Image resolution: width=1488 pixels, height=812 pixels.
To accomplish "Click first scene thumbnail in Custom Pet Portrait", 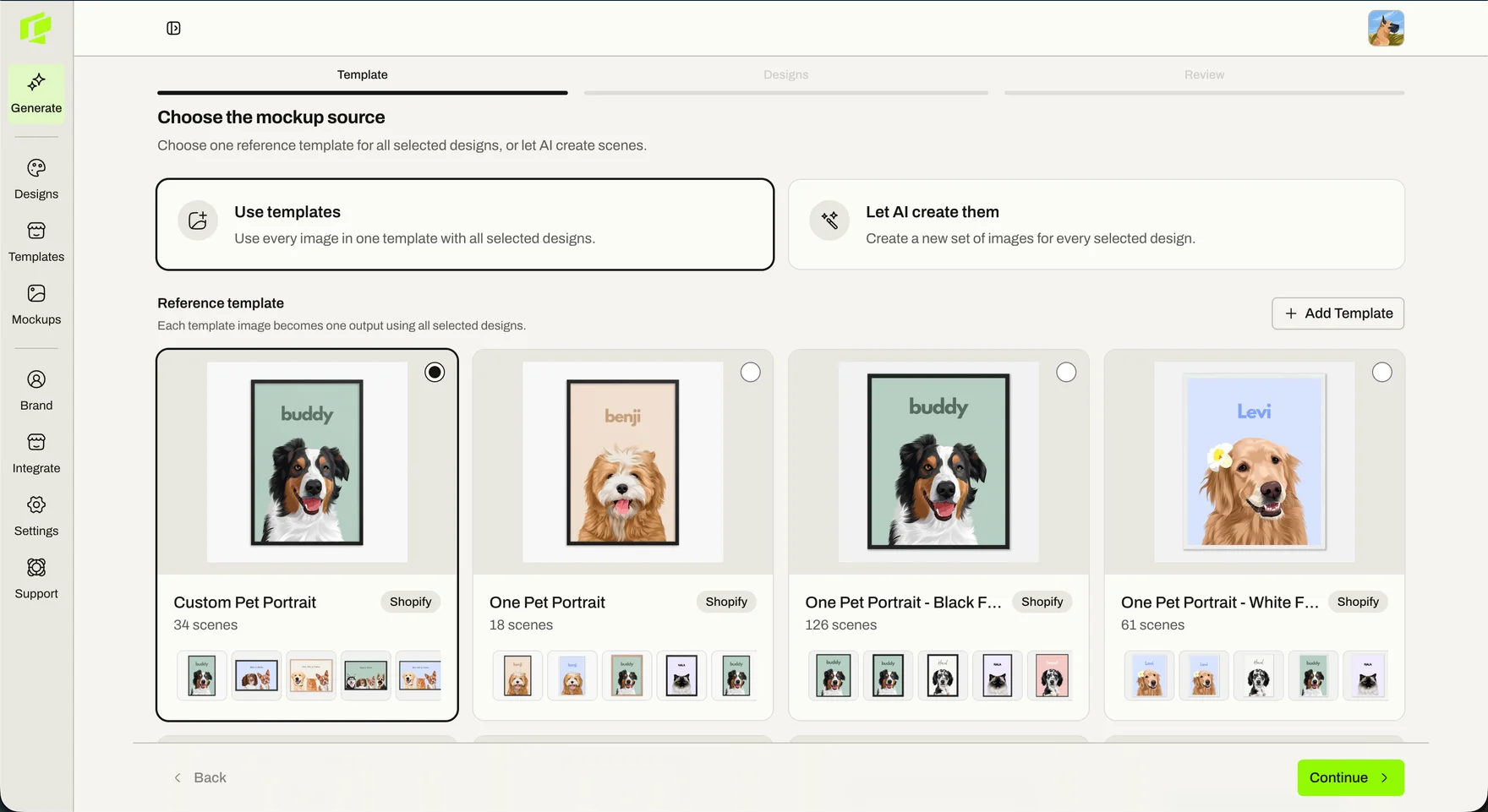I will coord(202,676).
